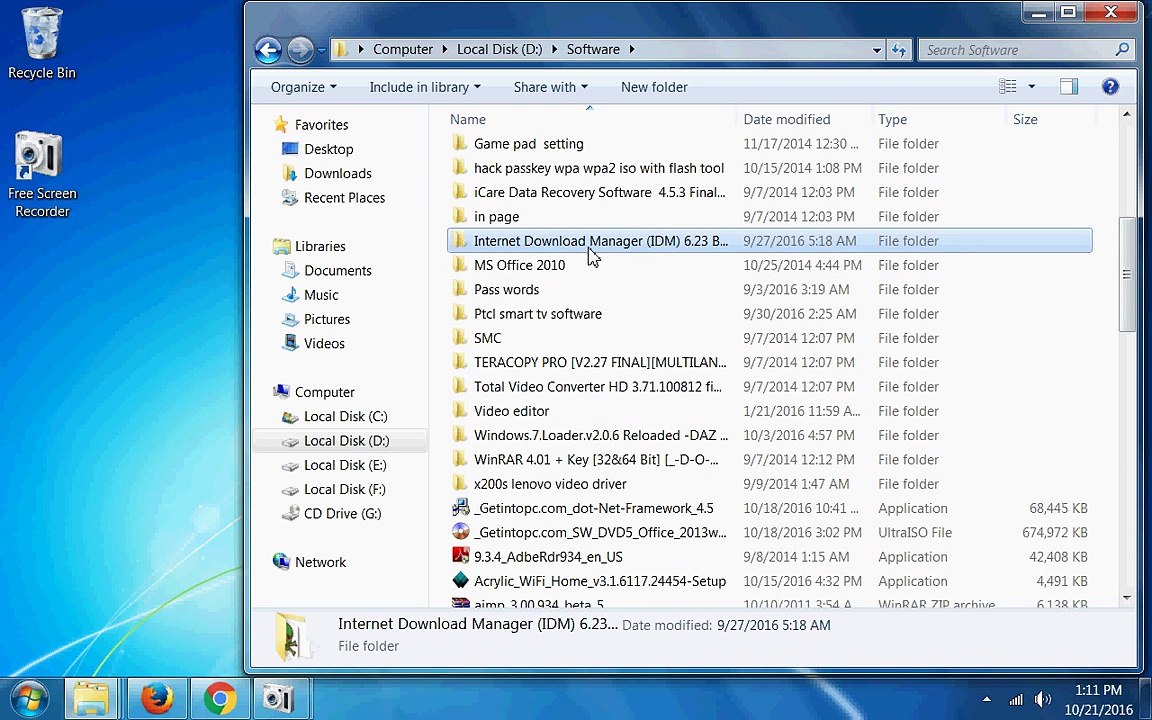This screenshot has width=1152, height=720.
Task: Click the 9.3.4_AdbeRdr934_en_US Adobe icon
Action: [460, 556]
